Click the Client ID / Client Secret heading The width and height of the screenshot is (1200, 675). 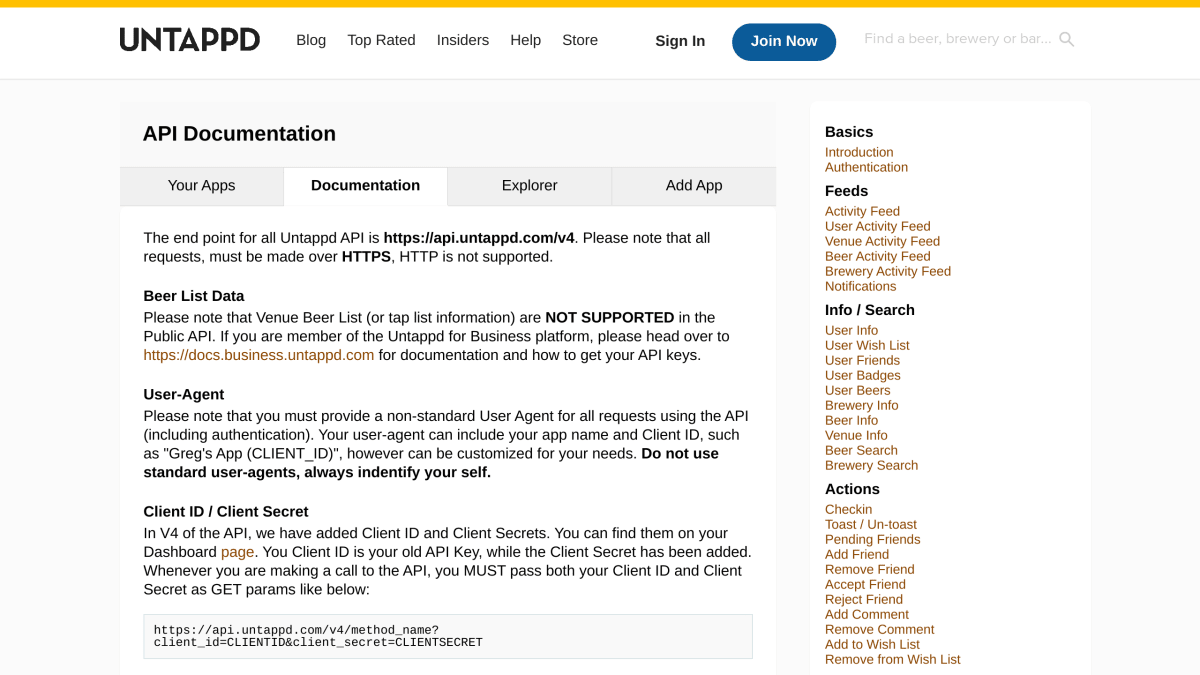coord(226,512)
